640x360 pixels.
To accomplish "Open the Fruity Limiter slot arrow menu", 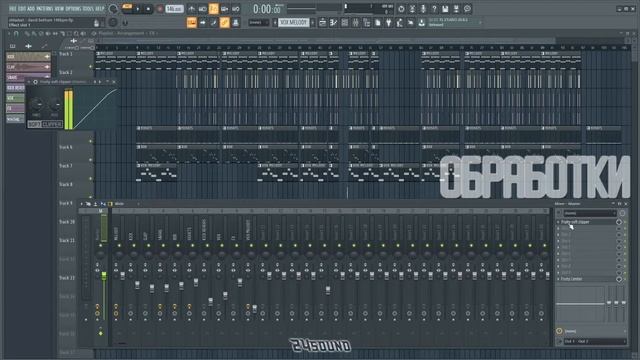I will (x=558, y=279).
